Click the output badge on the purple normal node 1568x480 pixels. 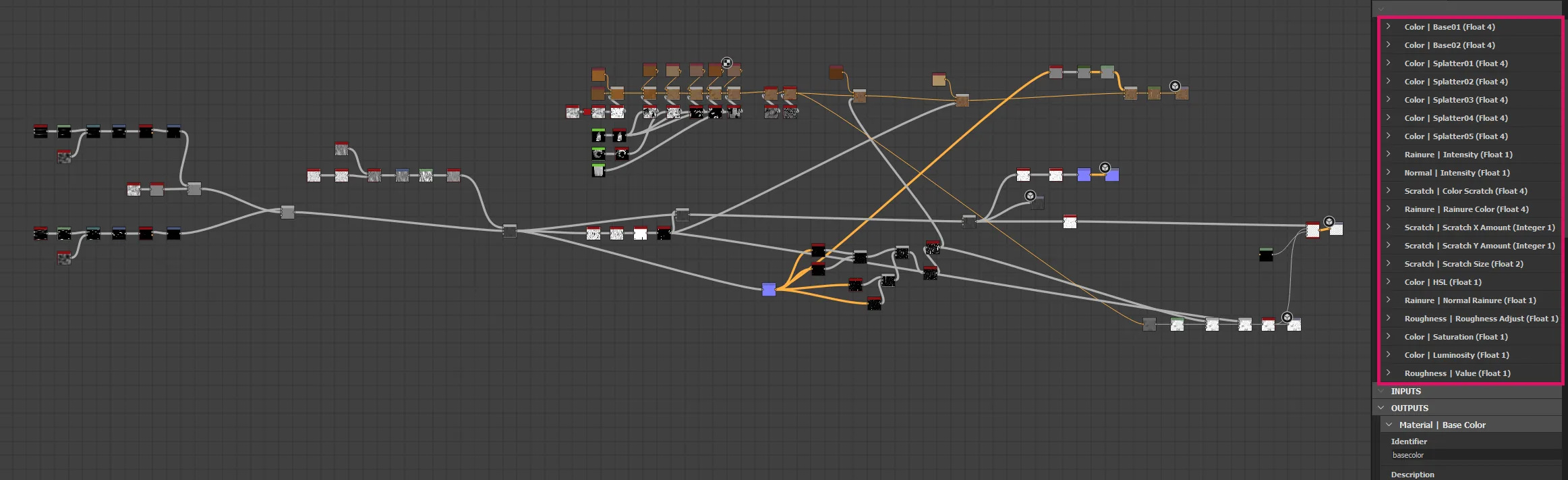(x=1105, y=167)
